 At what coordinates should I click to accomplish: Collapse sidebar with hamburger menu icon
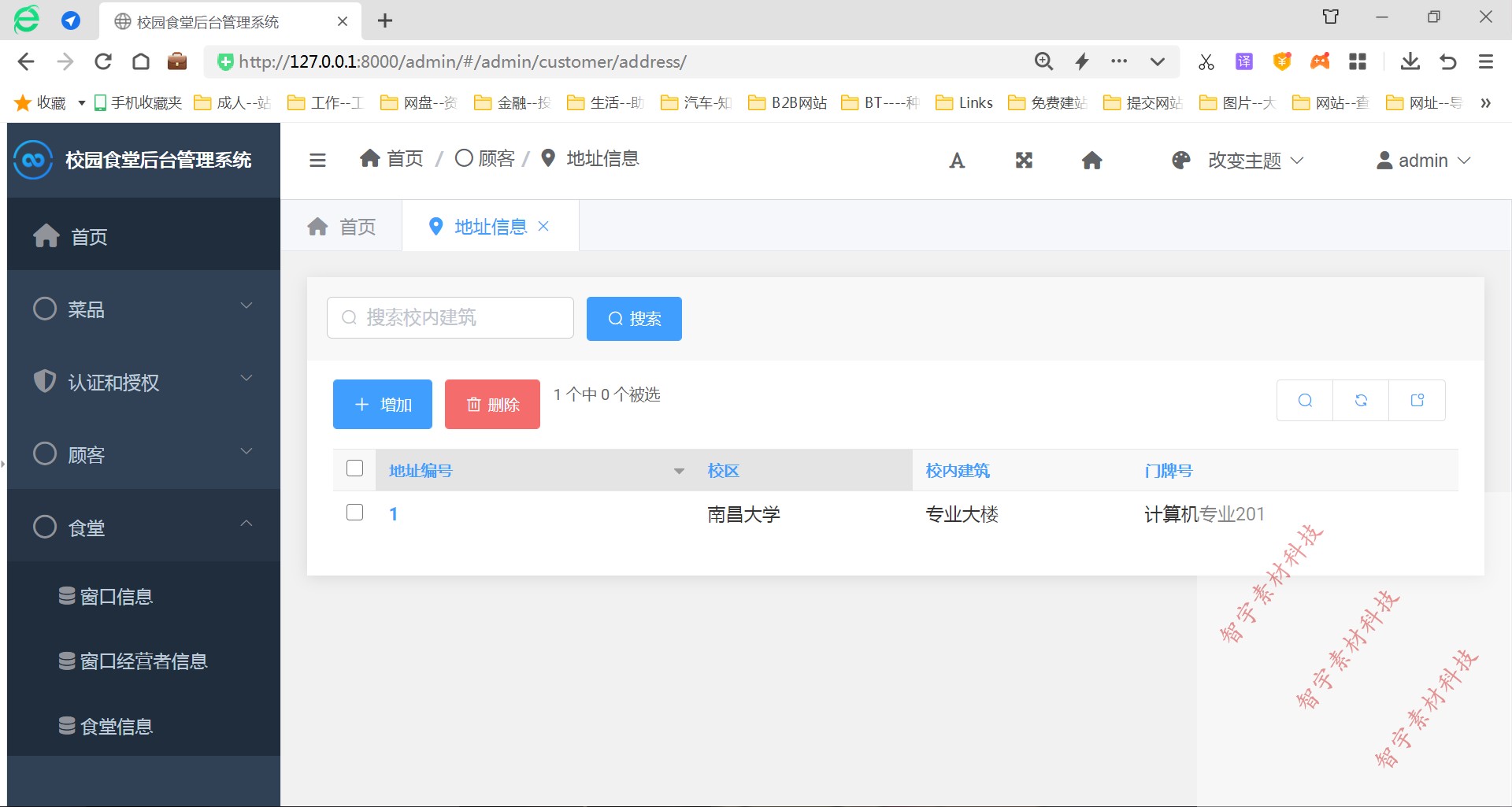click(x=317, y=161)
